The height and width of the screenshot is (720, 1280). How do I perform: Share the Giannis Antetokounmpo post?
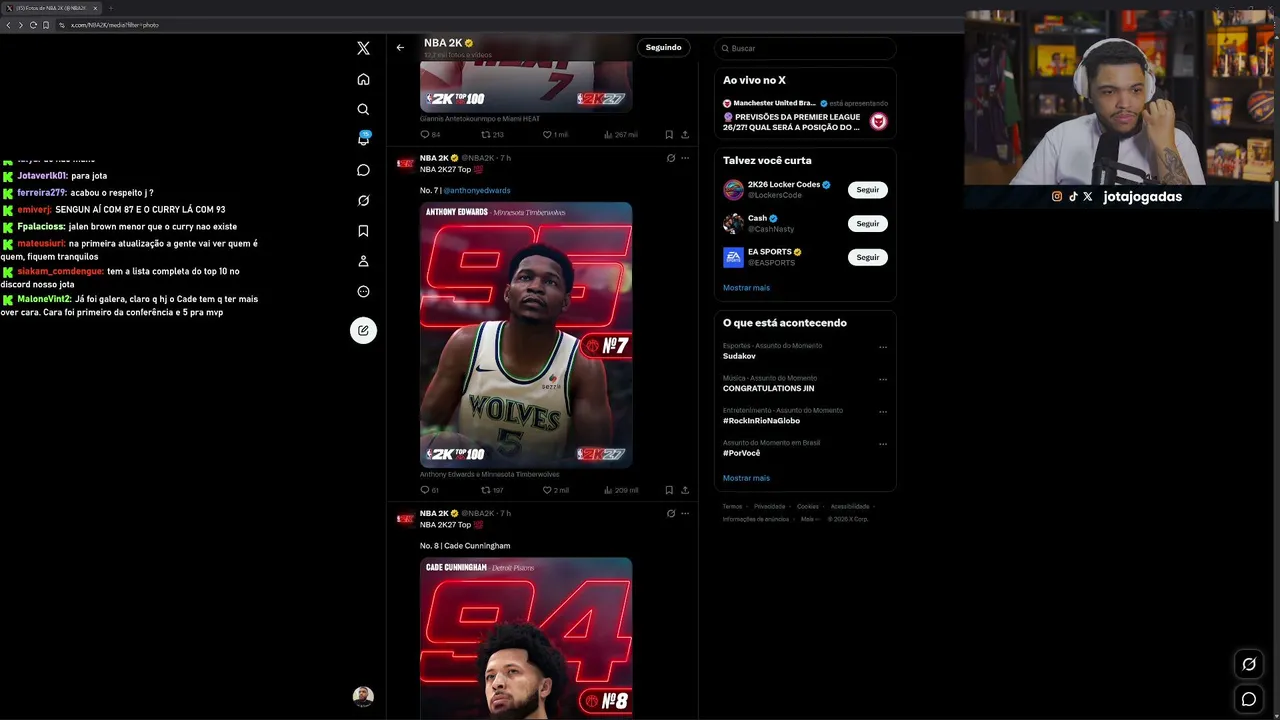(x=685, y=134)
